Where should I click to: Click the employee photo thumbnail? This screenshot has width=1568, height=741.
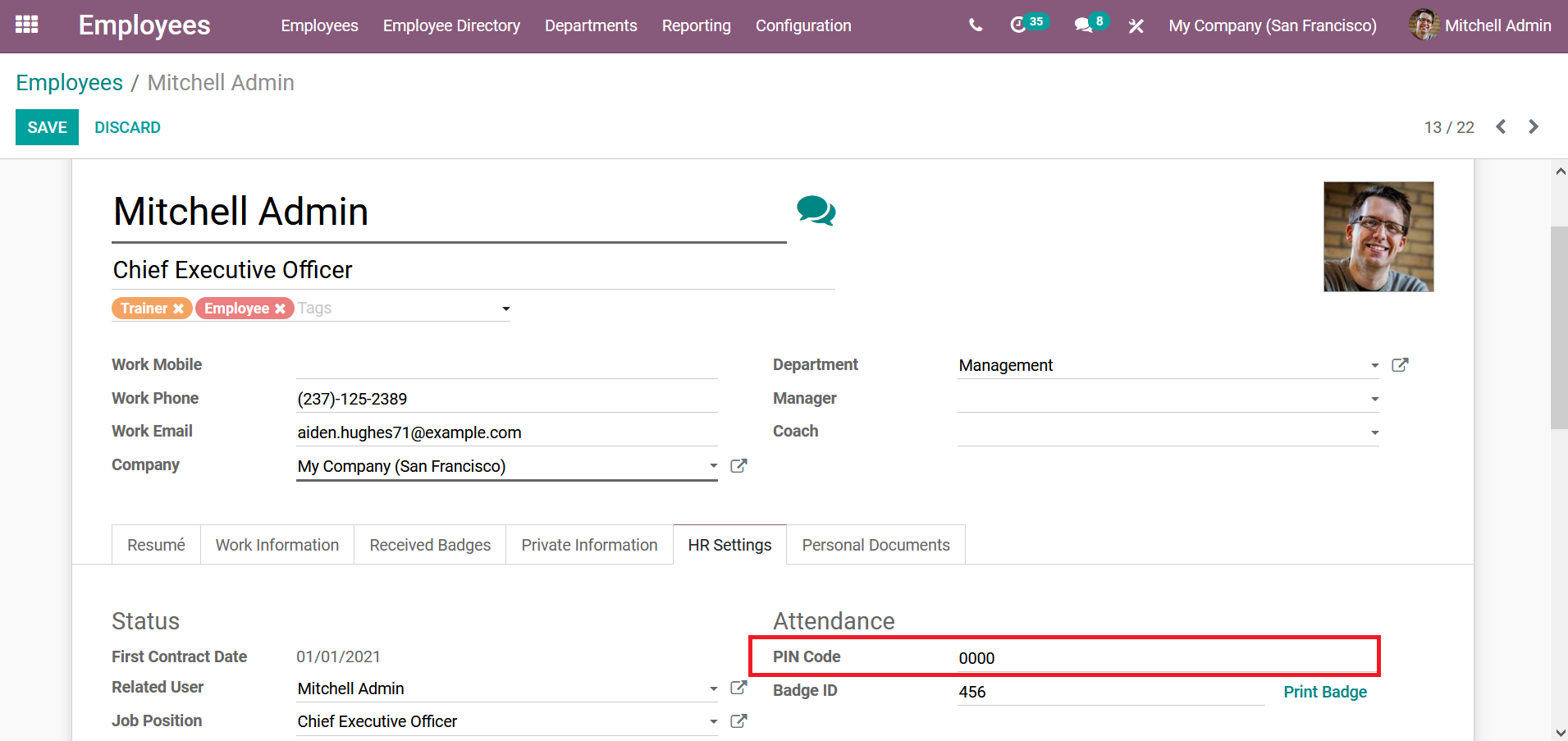(x=1378, y=236)
